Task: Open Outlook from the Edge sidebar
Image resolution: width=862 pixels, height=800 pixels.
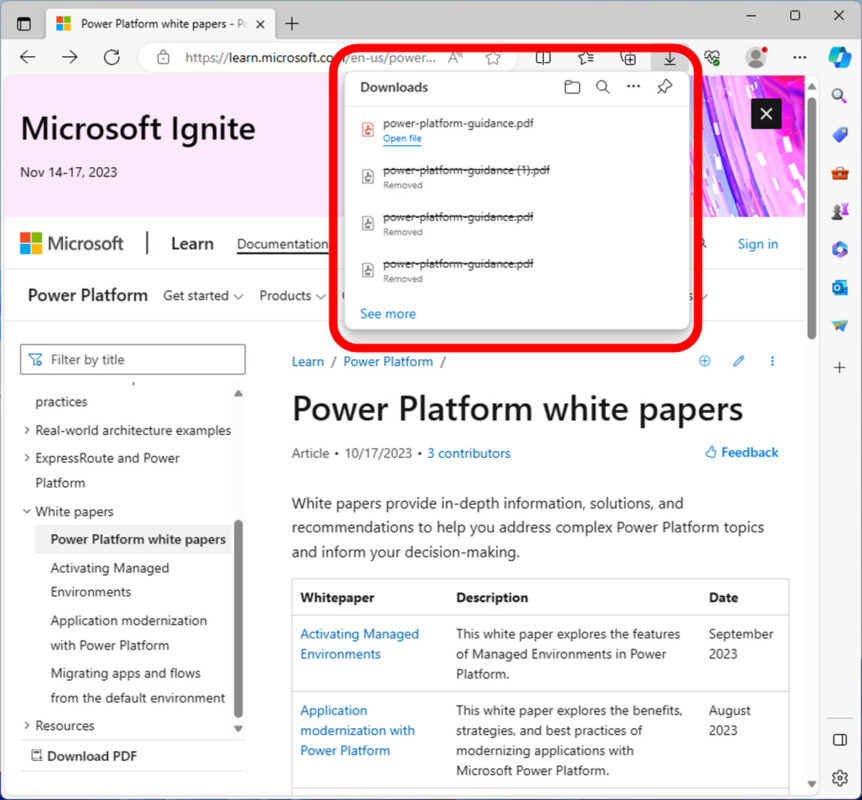Action: click(839, 287)
